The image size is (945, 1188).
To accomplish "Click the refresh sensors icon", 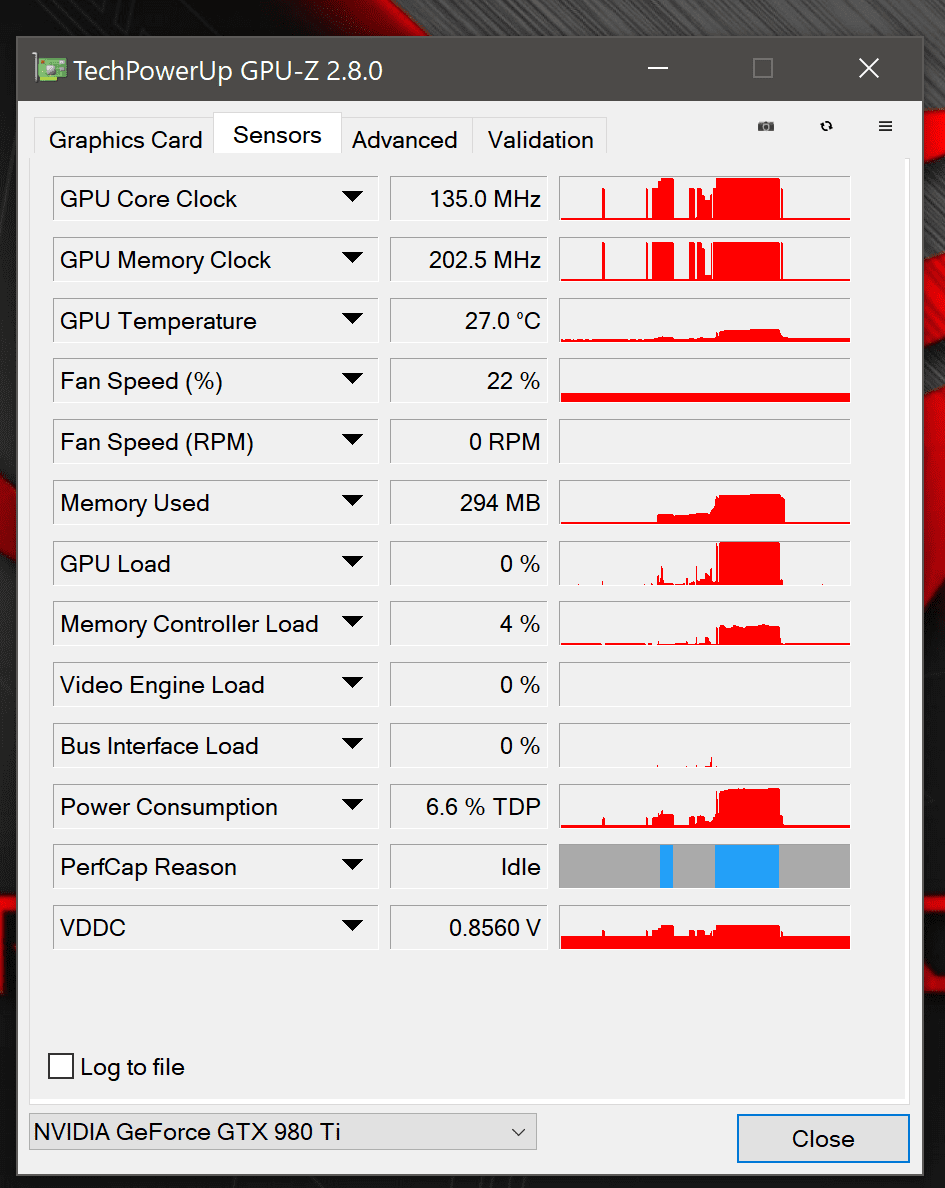I will coord(826,126).
